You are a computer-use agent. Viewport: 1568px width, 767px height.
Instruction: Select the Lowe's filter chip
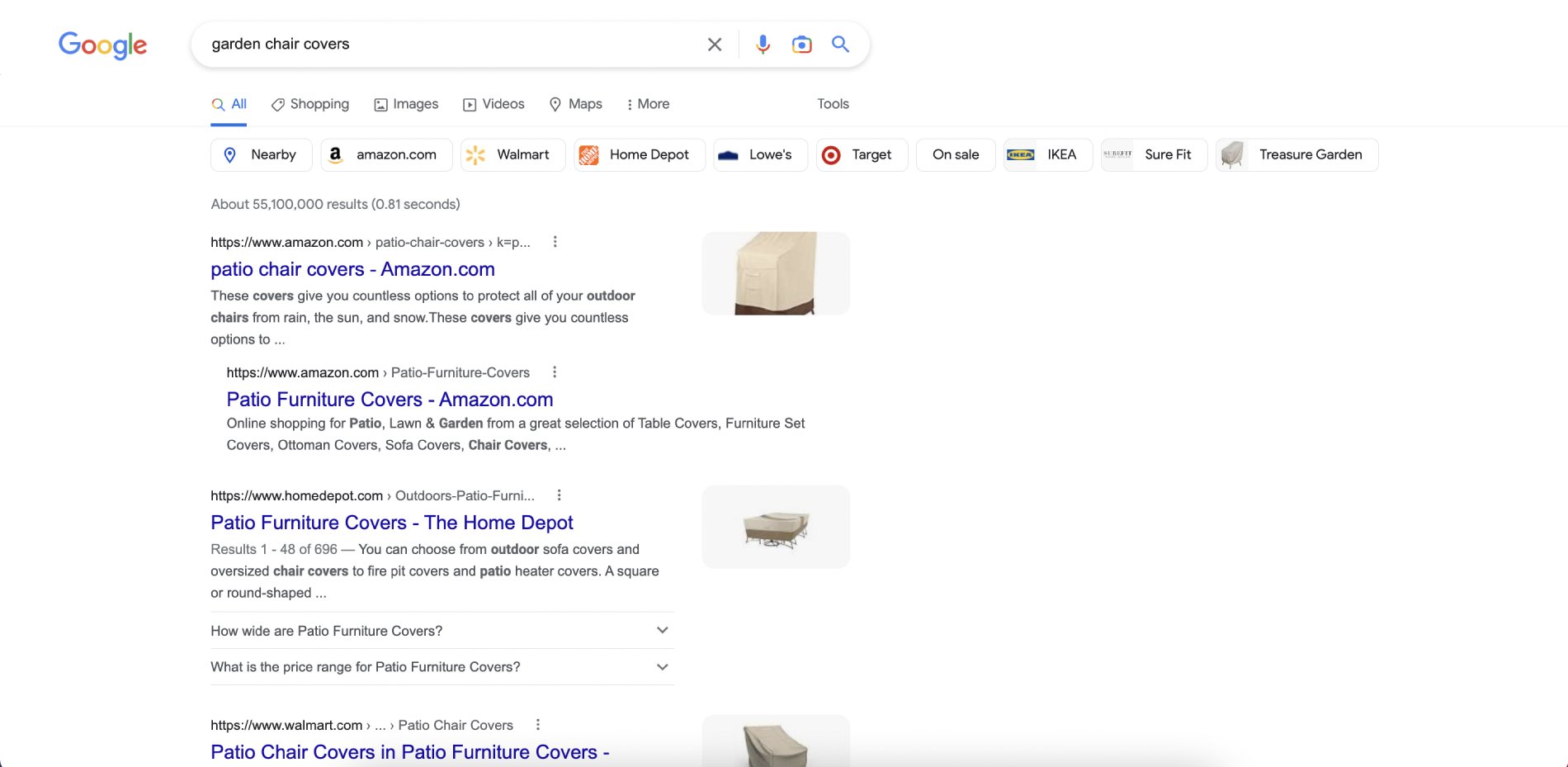pyautogui.click(x=760, y=155)
